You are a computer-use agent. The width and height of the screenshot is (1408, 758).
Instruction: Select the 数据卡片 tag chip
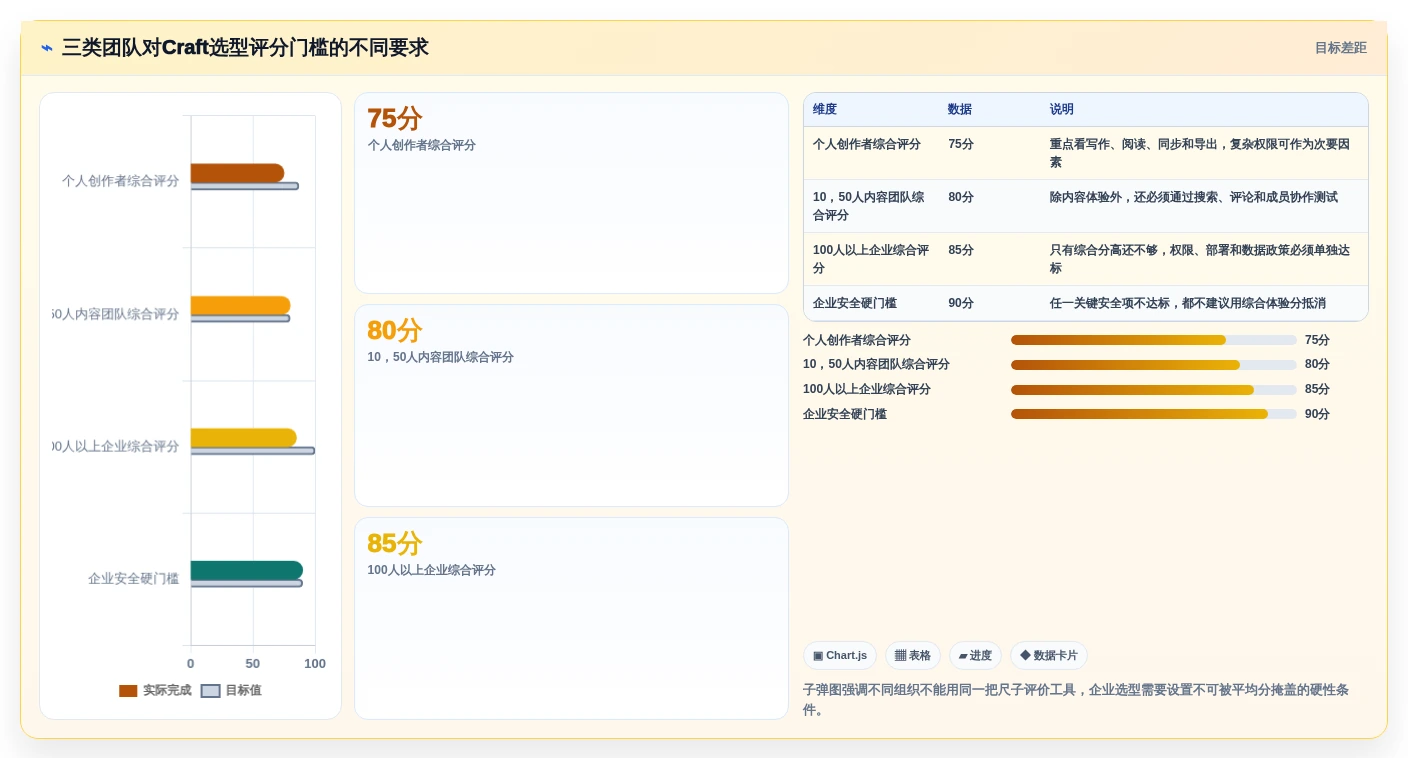(x=1049, y=656)
